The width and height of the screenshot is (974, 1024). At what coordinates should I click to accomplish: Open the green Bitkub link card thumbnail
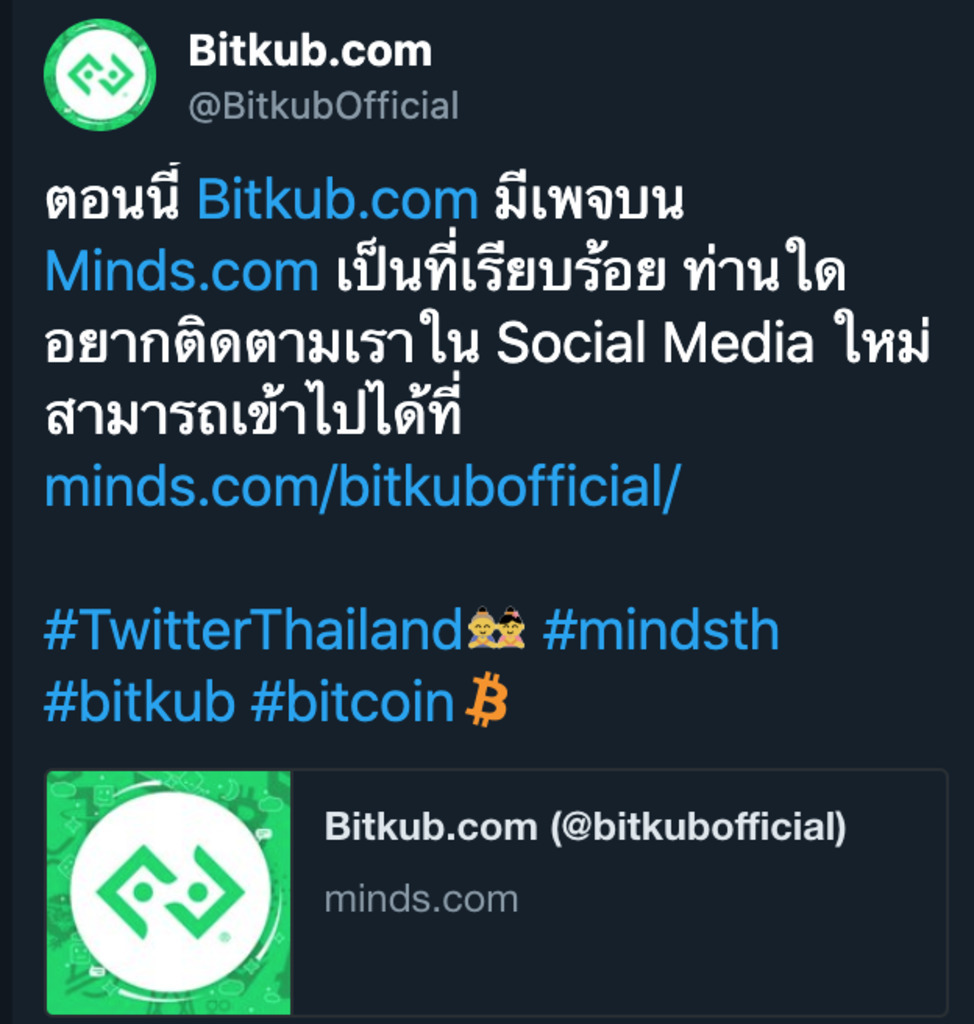[x=169, y=892]
